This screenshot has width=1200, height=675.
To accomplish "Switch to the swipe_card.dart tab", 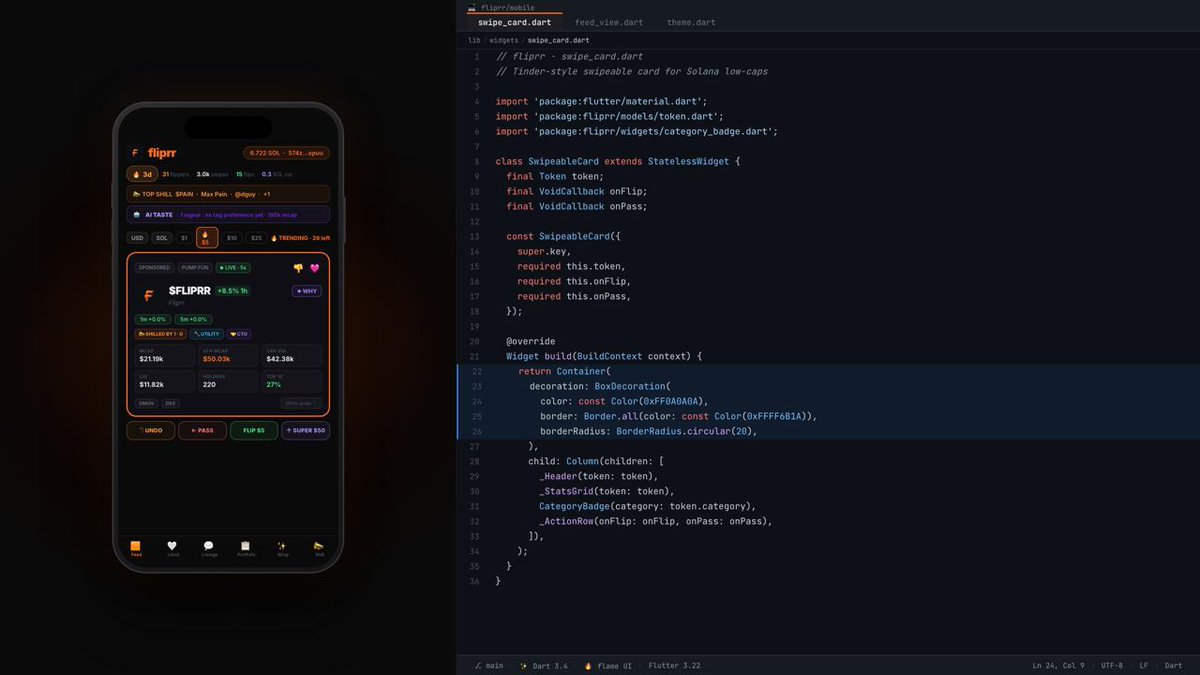I will pos(514,22).
